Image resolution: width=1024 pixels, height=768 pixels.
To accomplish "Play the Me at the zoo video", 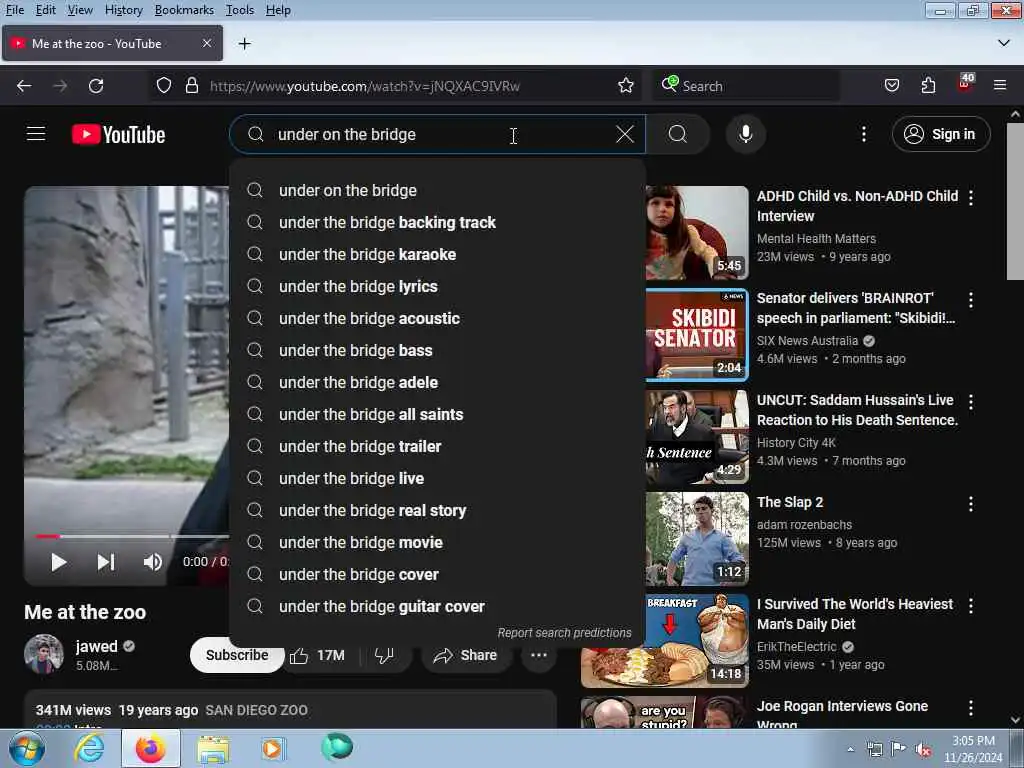I will point(58,562).
